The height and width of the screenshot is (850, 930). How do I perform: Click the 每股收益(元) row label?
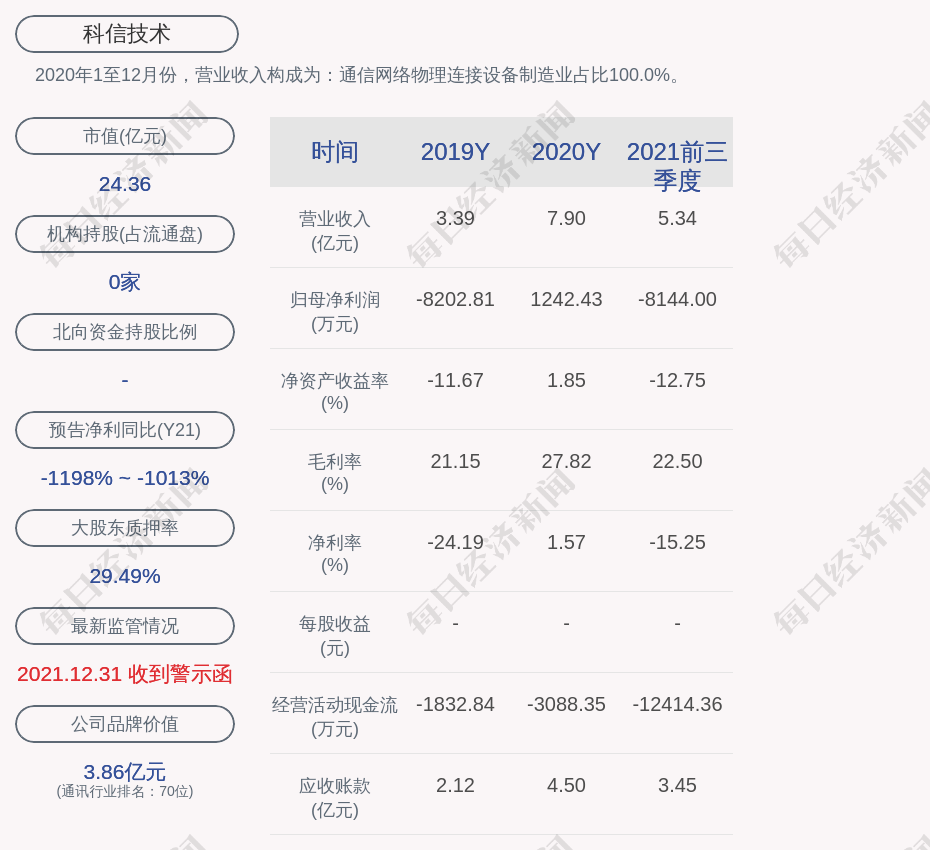(x=335, y=636)
